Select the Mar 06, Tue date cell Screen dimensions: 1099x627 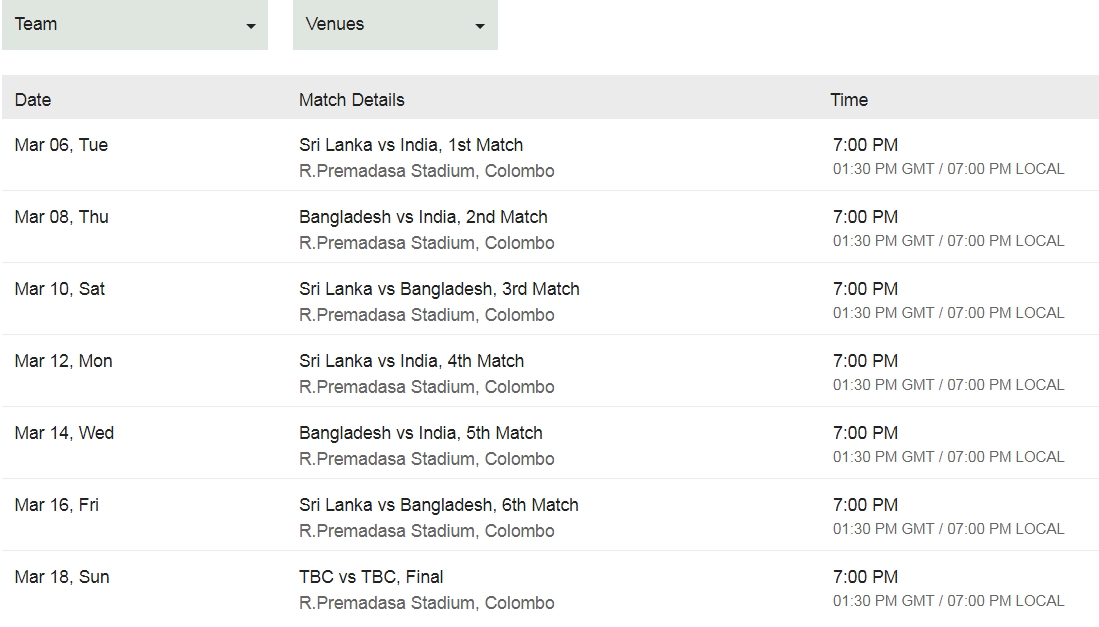[62, 145]
